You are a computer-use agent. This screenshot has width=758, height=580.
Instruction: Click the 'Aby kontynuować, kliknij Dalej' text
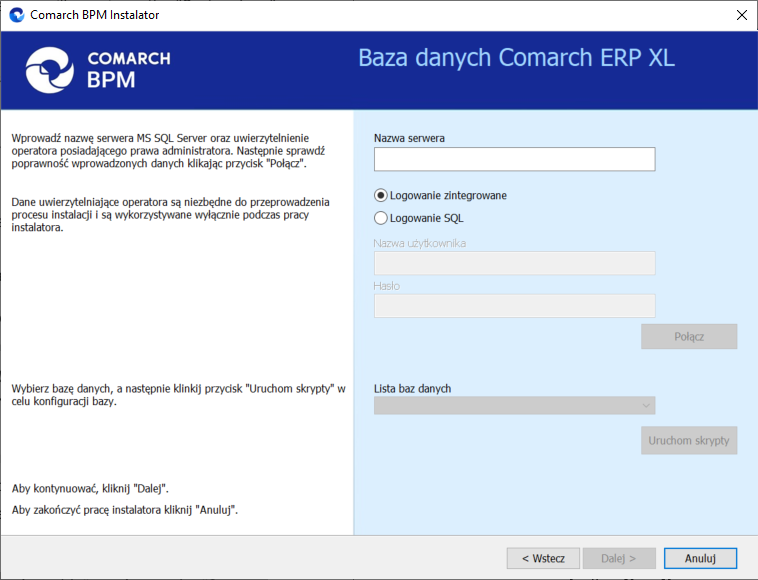pyautogui.click(x=90, y=489)
